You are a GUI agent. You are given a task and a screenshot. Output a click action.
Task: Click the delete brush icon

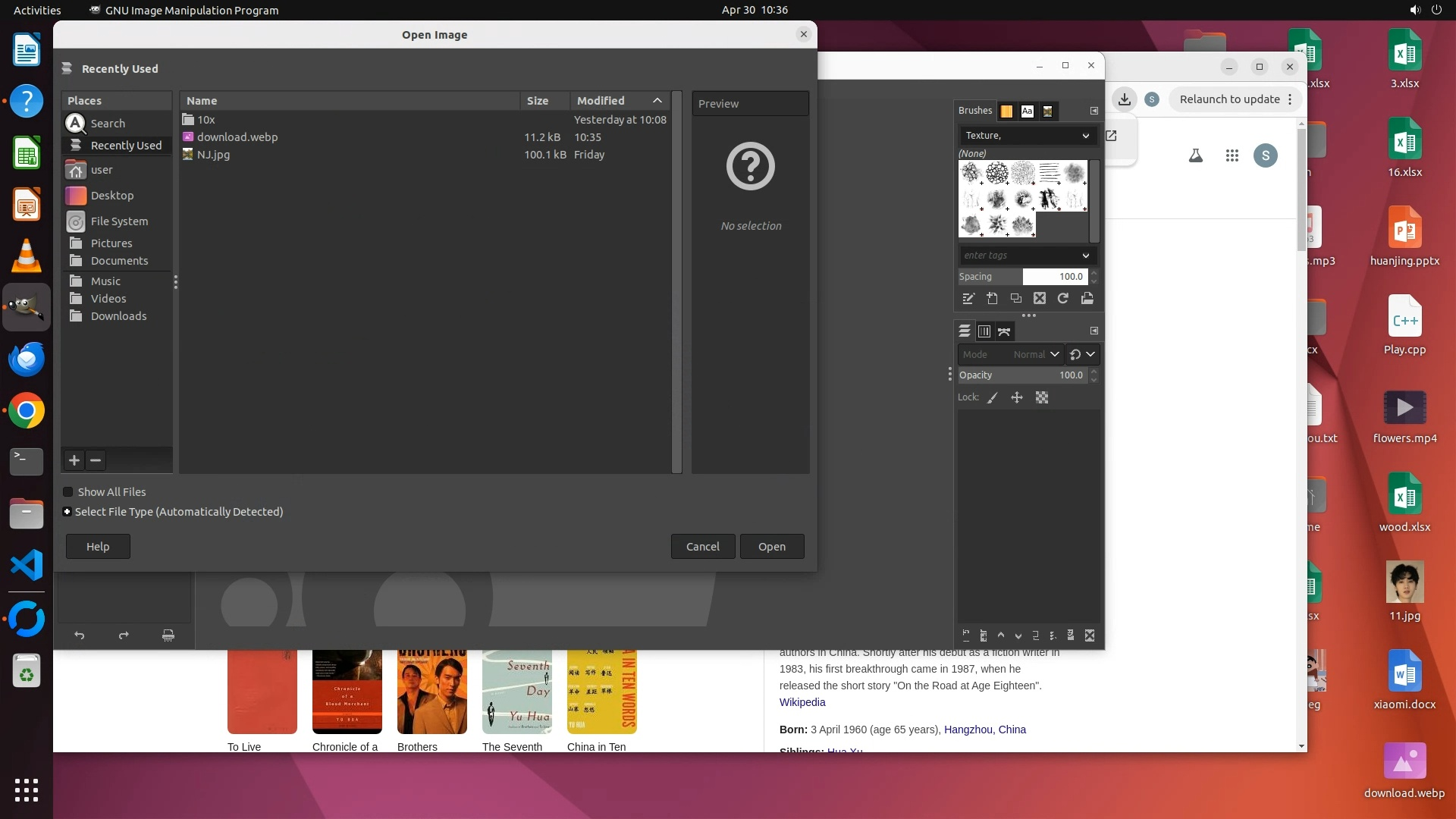click(1040, 299)
